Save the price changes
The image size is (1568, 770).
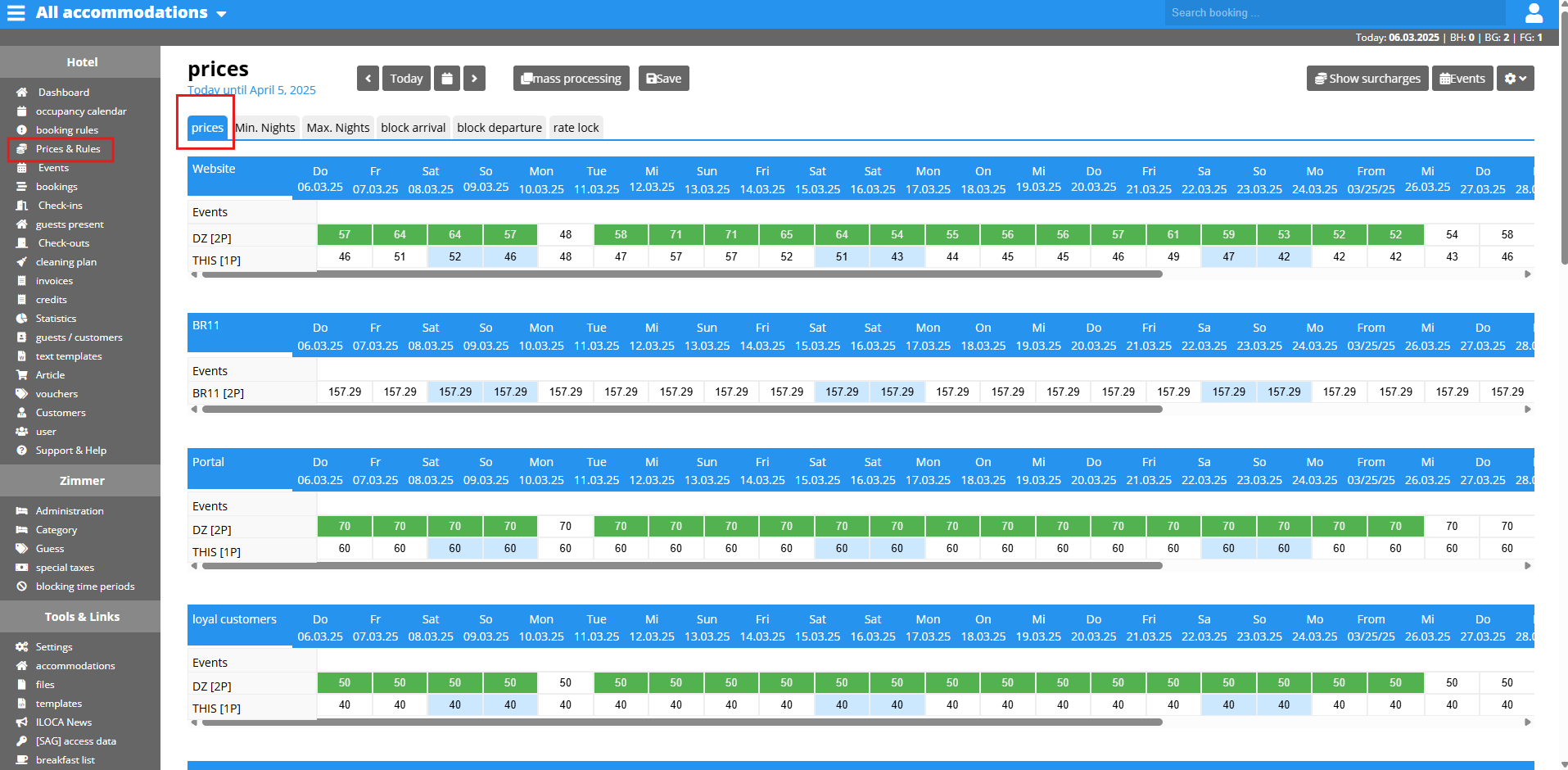click(664, 79)
